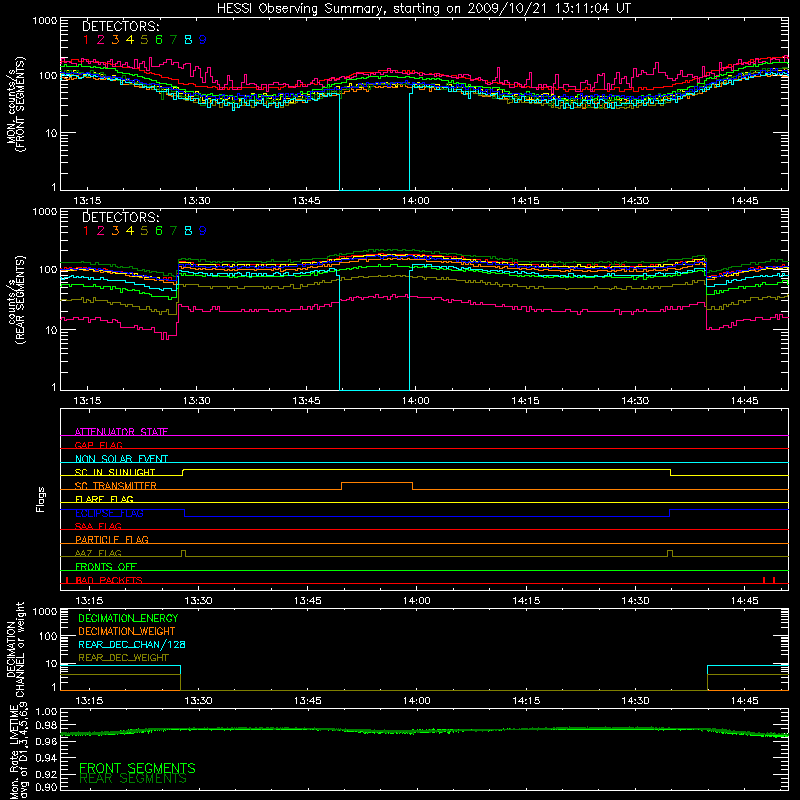Click the DETECTORS: heading in the rear segments plot
Viewport: 800px width, 800px height.
point(120,217)
